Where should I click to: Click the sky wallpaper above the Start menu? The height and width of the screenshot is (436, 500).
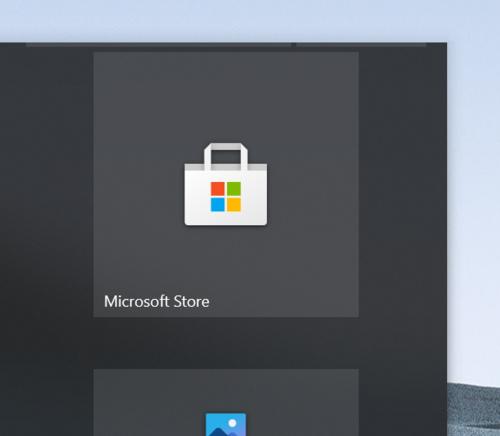[x=250, y=20]
